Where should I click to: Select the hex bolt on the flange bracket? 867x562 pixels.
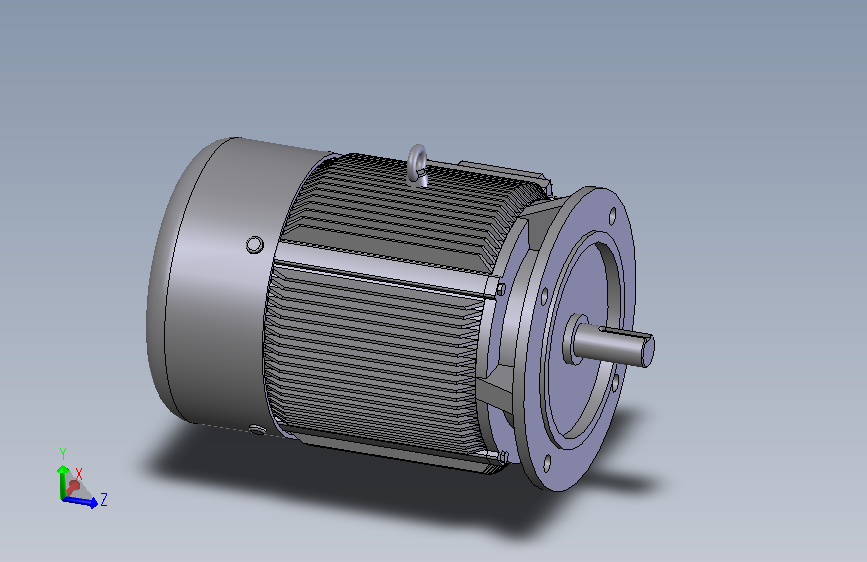pyautogui.click(x=500, y=289)
